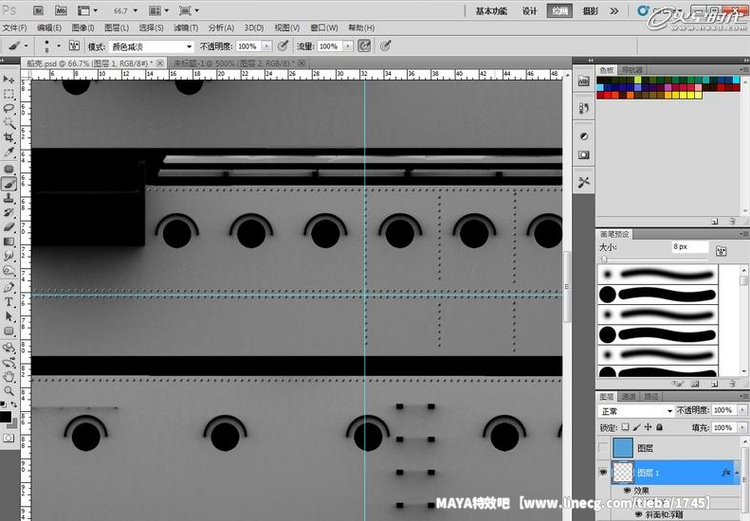Open the Brush panel toggle in options bar
This screenshot has width=750, height=521.
tap(74, 46)
